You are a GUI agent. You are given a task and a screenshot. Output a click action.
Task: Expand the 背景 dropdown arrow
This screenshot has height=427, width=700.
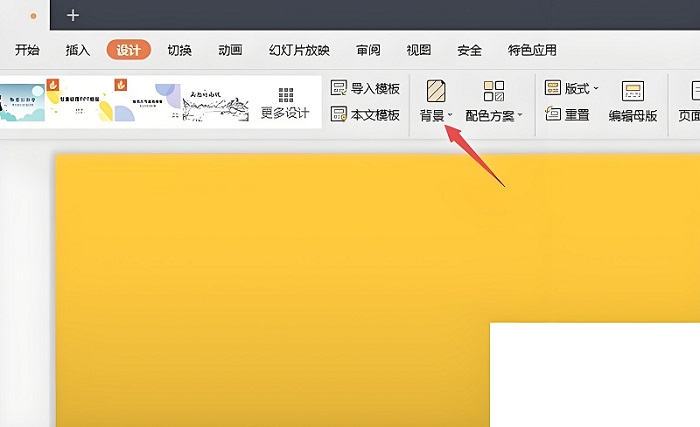pyautogui.click(x=450, y=115)
